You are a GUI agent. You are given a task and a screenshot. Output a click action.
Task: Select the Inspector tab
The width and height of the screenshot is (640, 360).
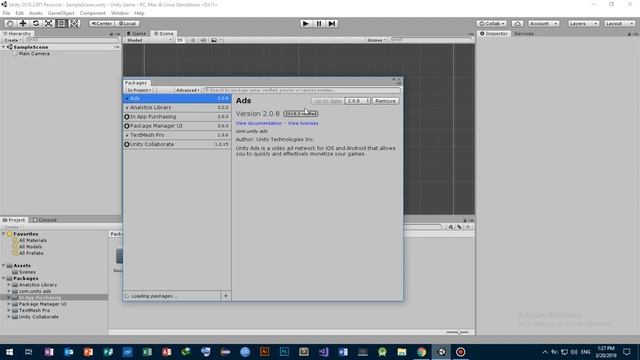coord(494,33)
